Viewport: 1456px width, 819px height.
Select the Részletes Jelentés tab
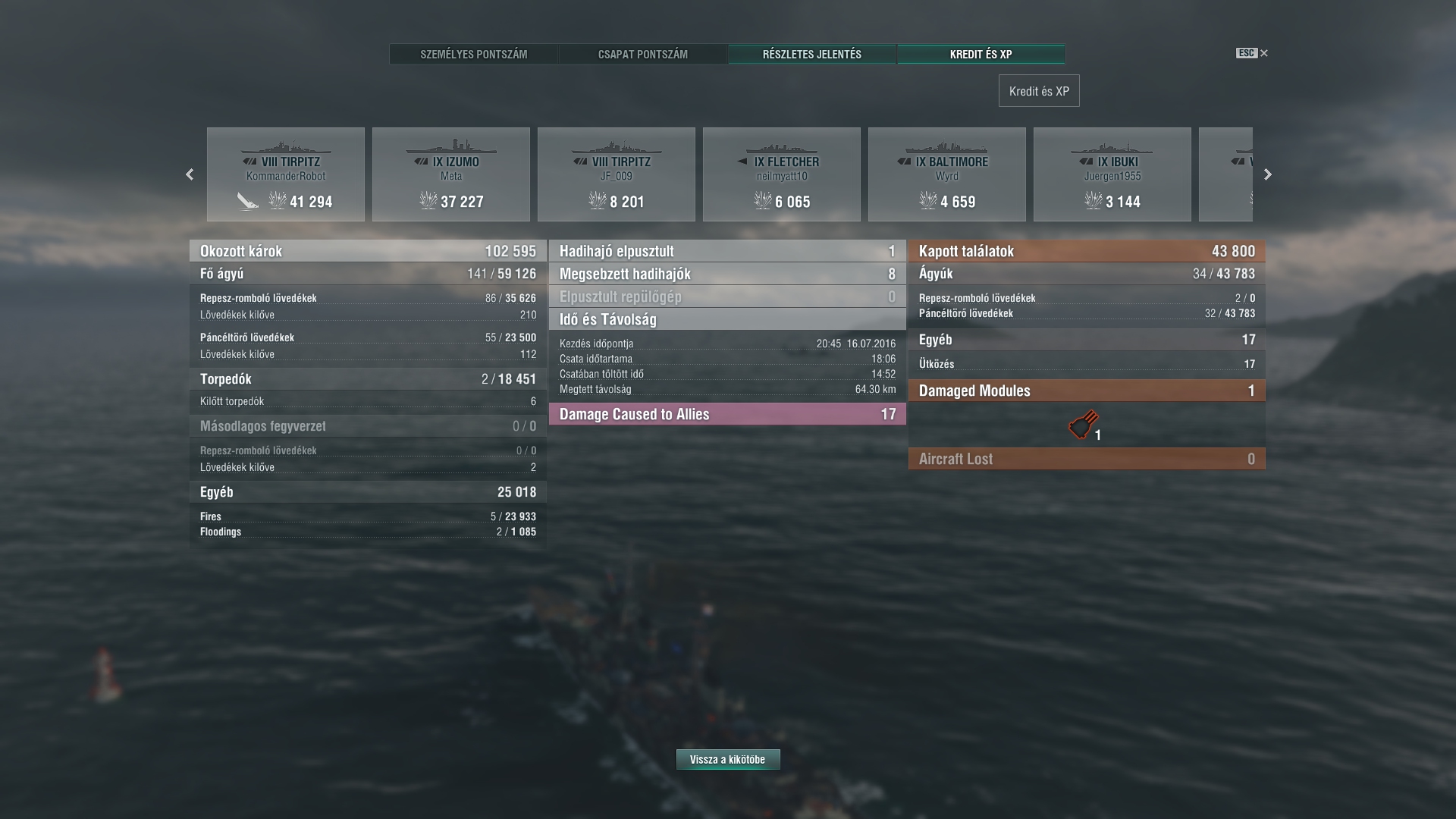click(x=812, y=55)
